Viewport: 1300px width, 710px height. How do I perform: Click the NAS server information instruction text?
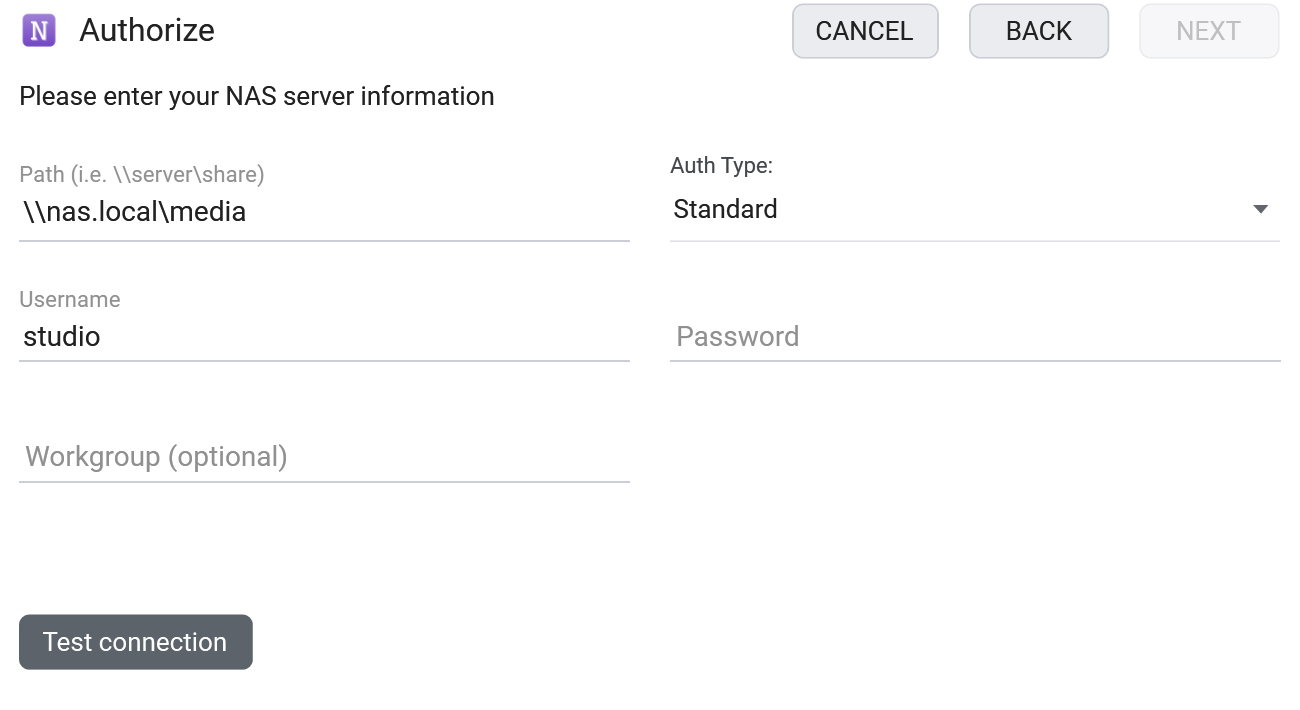click(257, 97)
